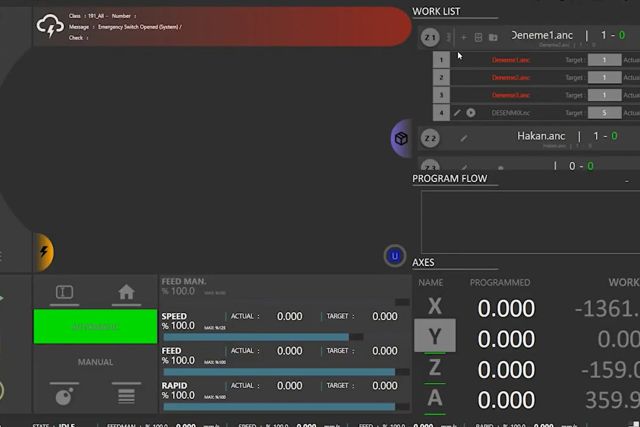The width and height of the screenshot is (640, 427).
Task: Click the FEED % 100.0 override value
Action: click(x=178, y=360)
